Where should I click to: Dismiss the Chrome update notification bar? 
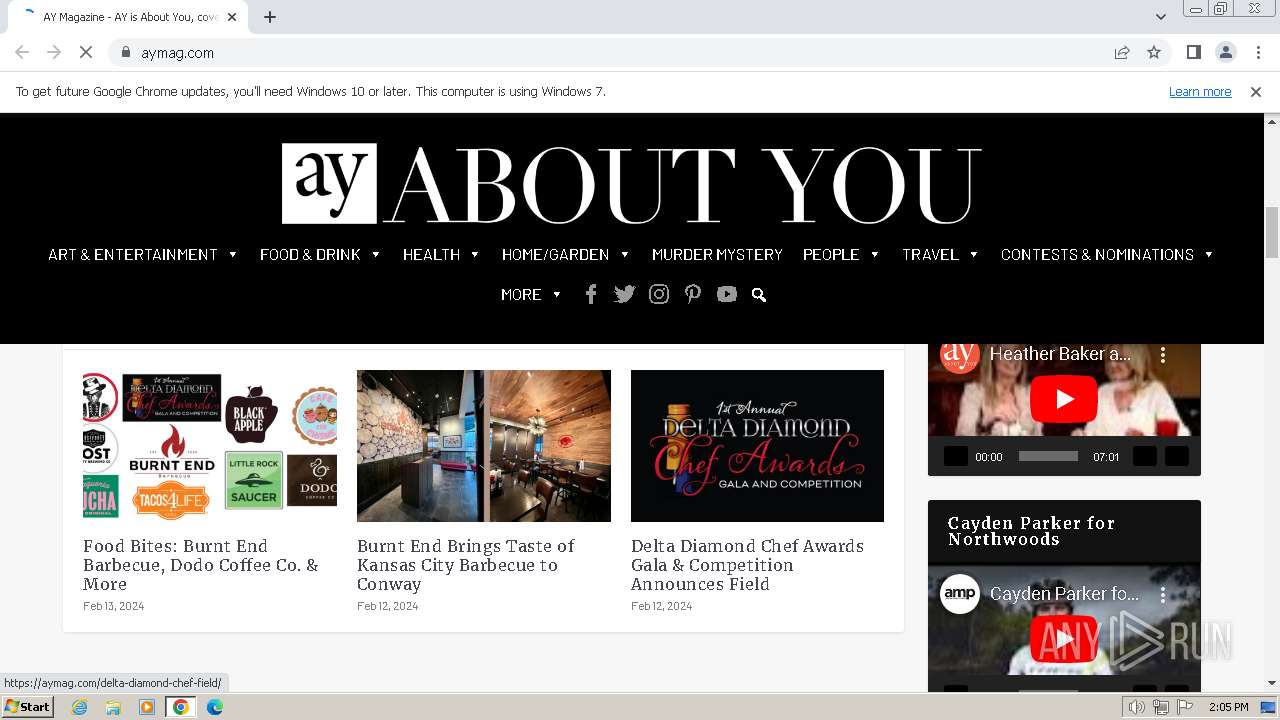pyautogui.click(x=1256, y=92)
